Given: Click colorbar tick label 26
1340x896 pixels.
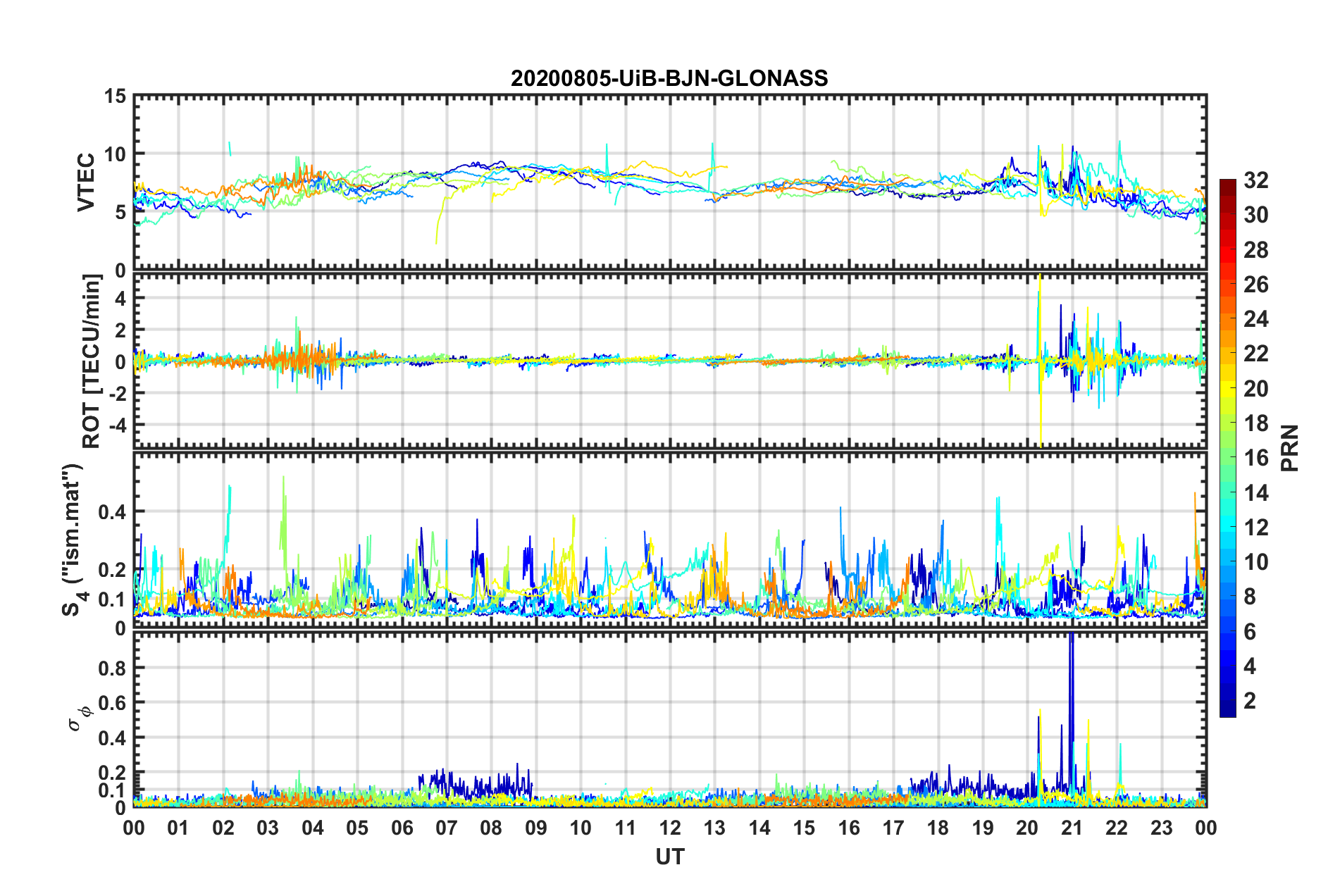Looking at the screenshot, I should [1256, 285].
